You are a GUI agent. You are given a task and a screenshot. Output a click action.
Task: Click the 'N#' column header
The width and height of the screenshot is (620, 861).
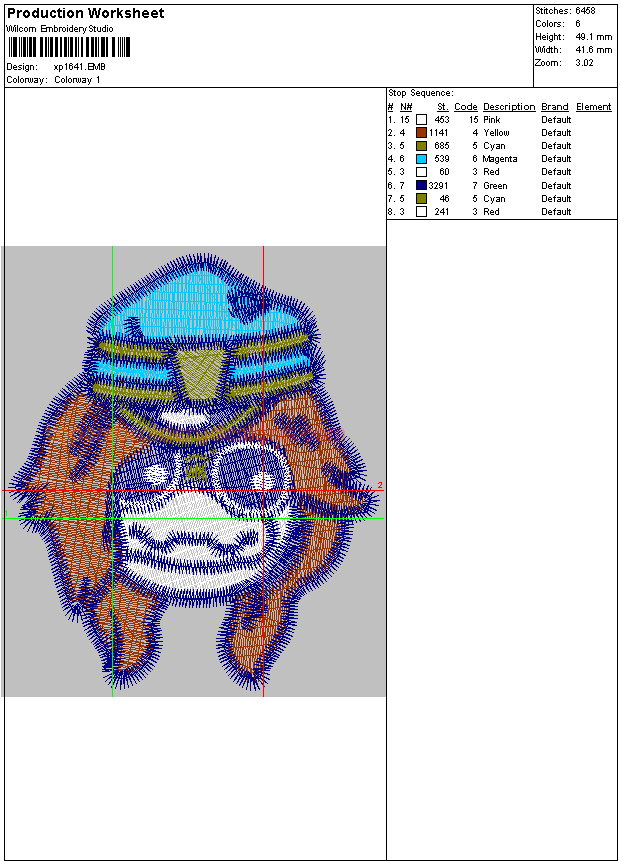point(406,107)
